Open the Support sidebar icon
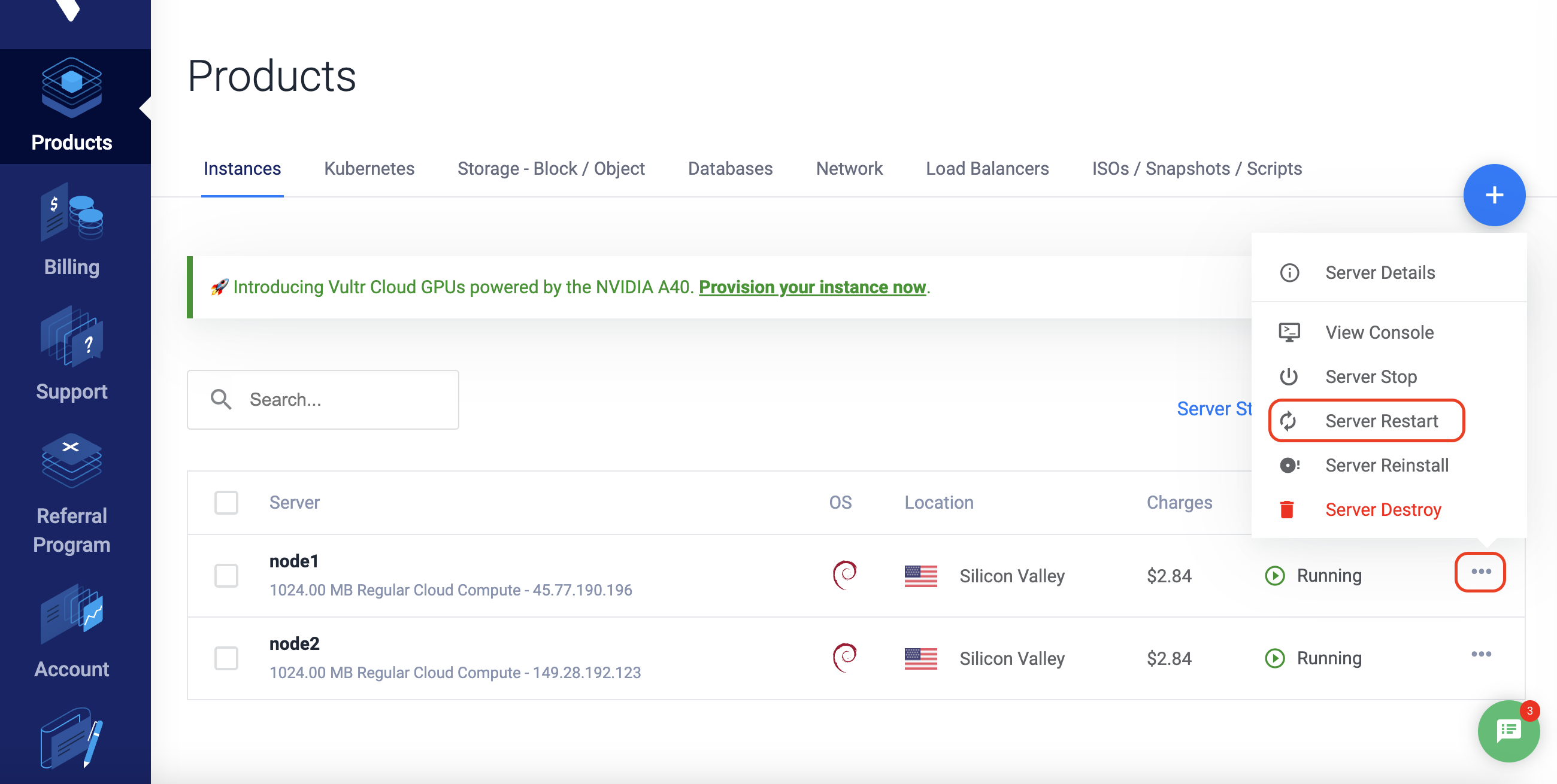The width and height of the screenshot is (1557, 784). coord(72,337)
